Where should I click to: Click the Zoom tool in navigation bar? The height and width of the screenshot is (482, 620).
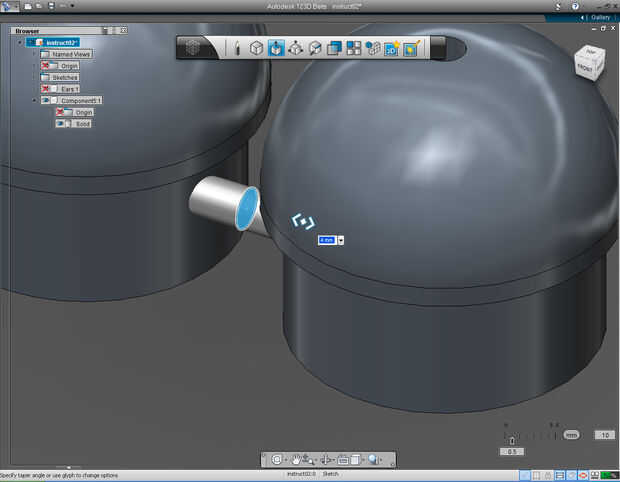(x=308, y=459)
